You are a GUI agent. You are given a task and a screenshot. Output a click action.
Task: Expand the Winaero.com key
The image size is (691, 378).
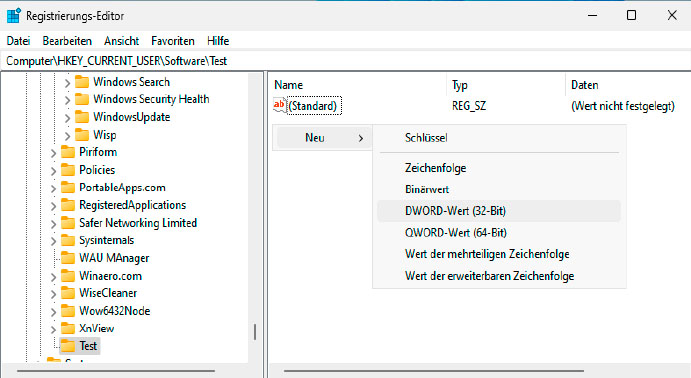click(x=53, y=277)
